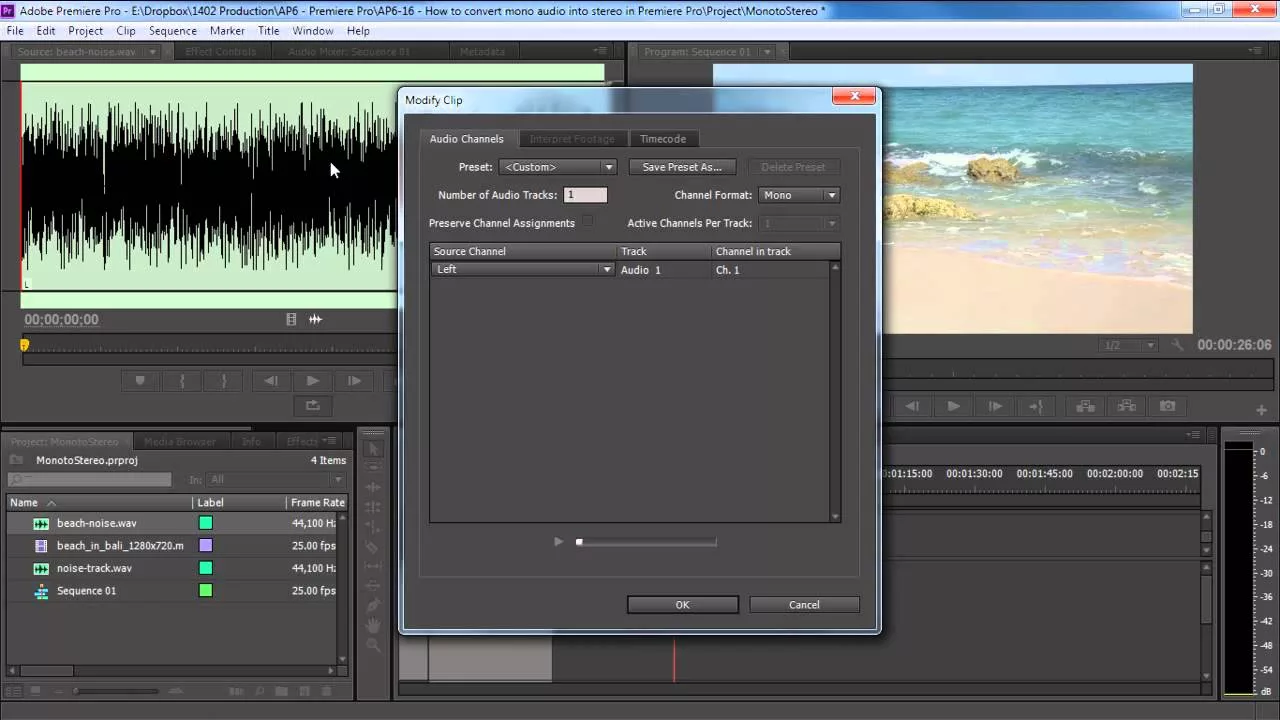Toggle loop playback in Source monitor controls
The width and height of the screenshot is (1280, 720).
coord(312,405)
